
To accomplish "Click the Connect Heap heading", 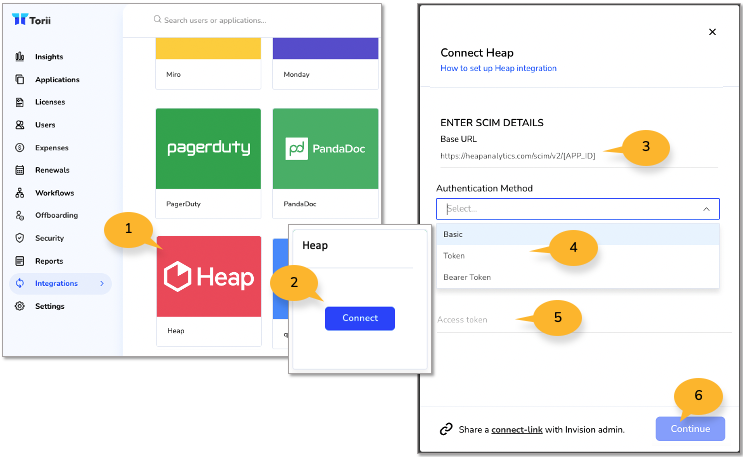I will [477, 53].
